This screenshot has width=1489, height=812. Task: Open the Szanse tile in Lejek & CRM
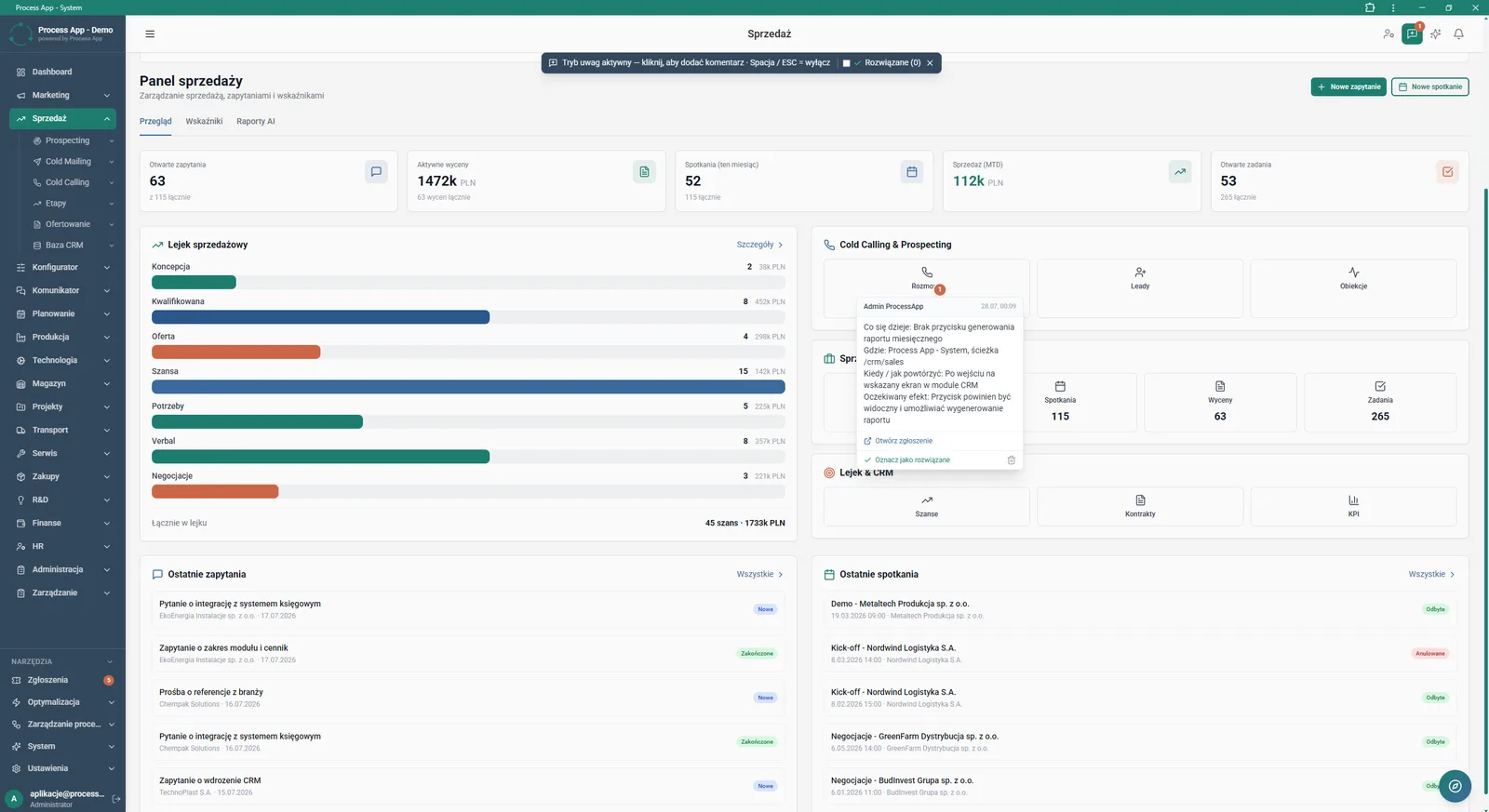927,507
